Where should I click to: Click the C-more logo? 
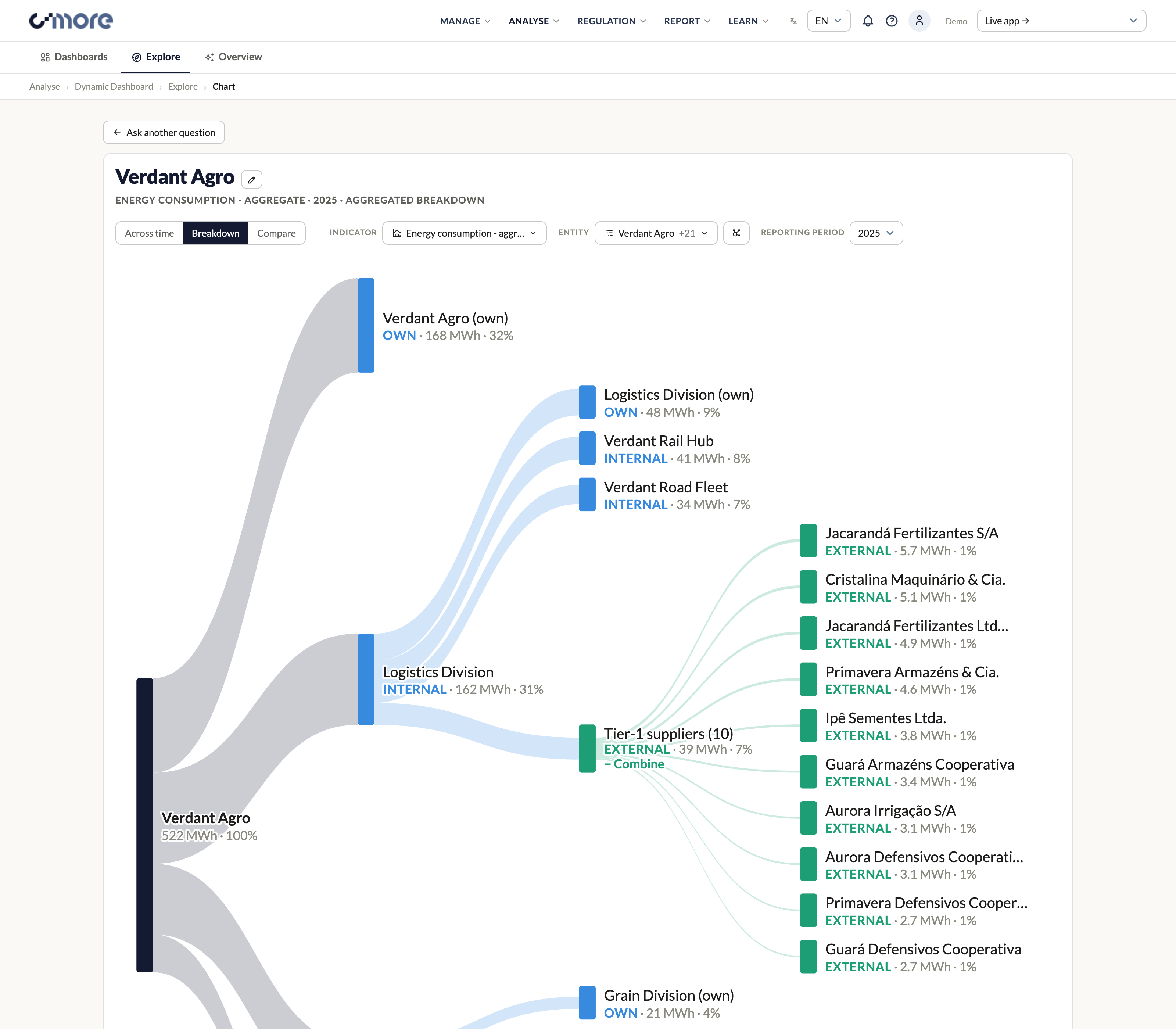[x=71, y=21]
